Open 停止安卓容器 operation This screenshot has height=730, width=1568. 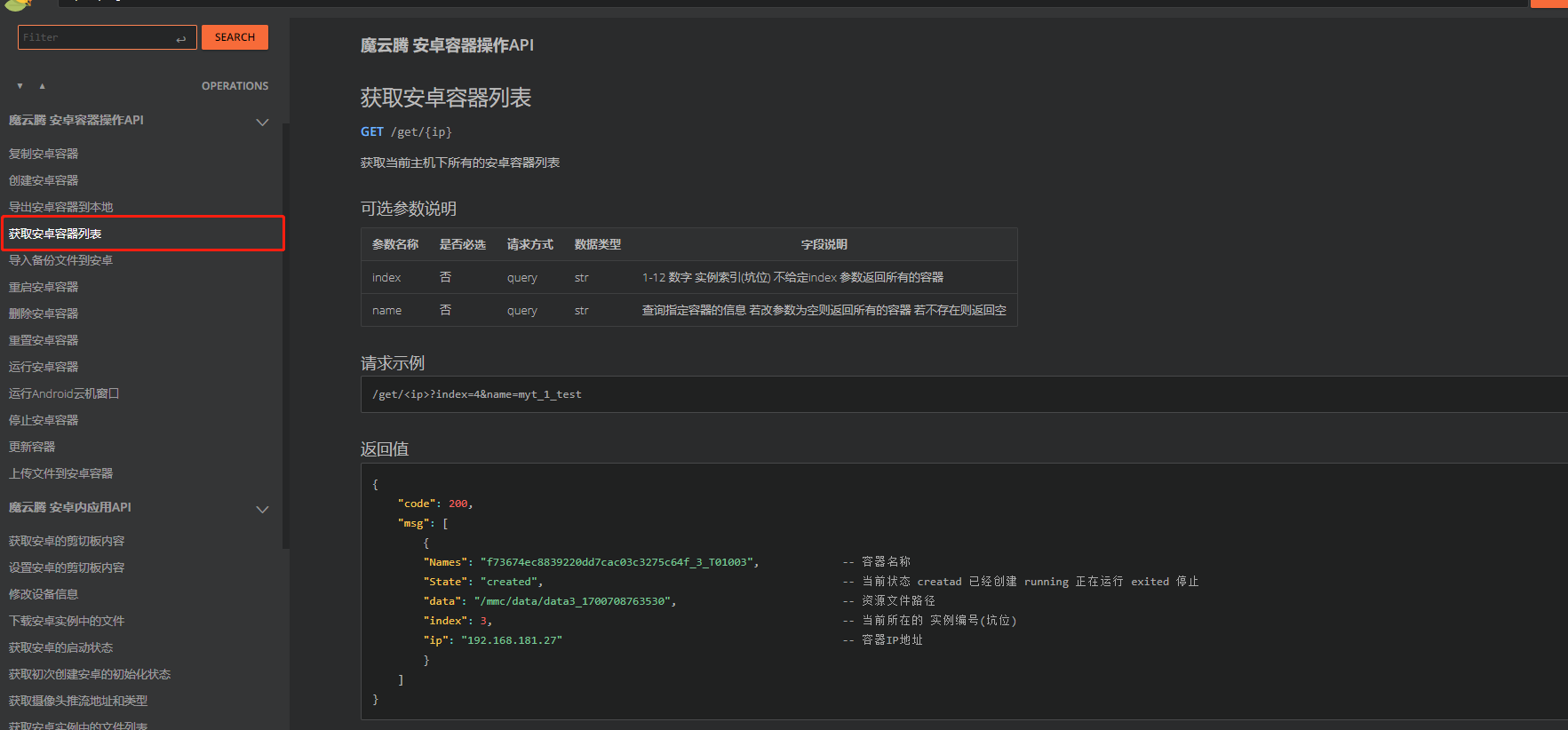click(44, 420)
